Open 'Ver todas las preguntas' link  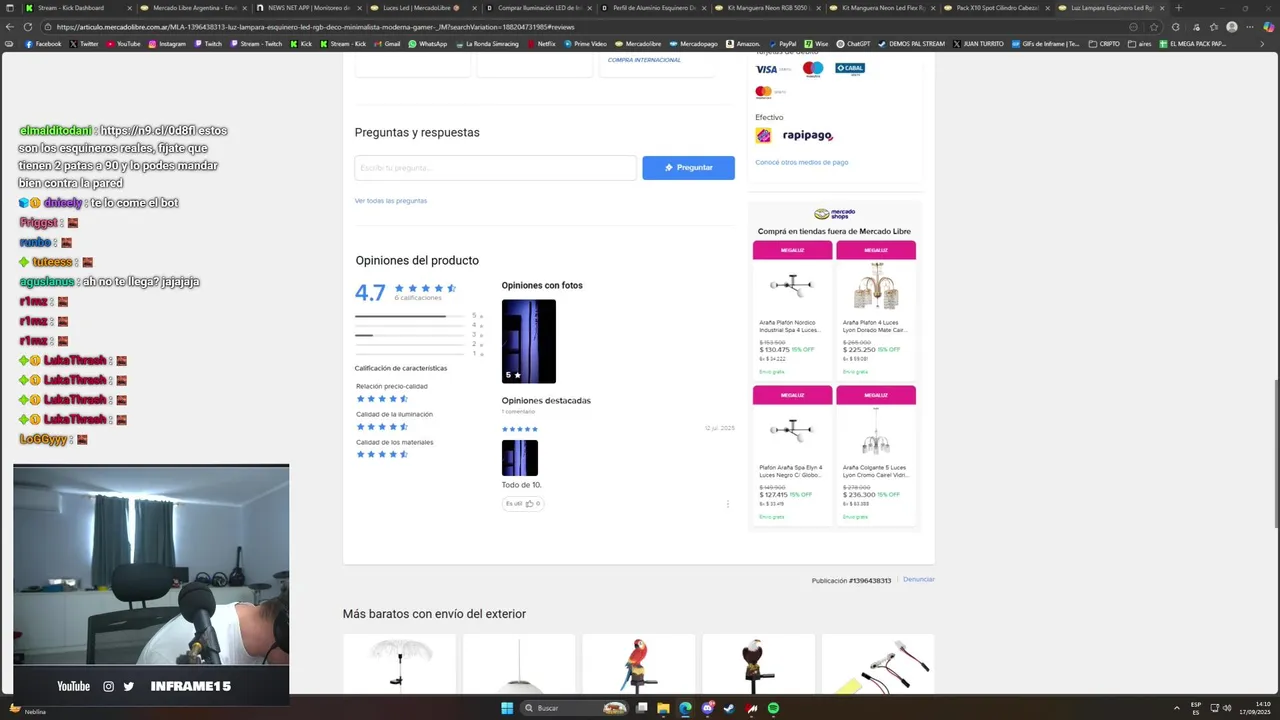[x=390, y=201]
